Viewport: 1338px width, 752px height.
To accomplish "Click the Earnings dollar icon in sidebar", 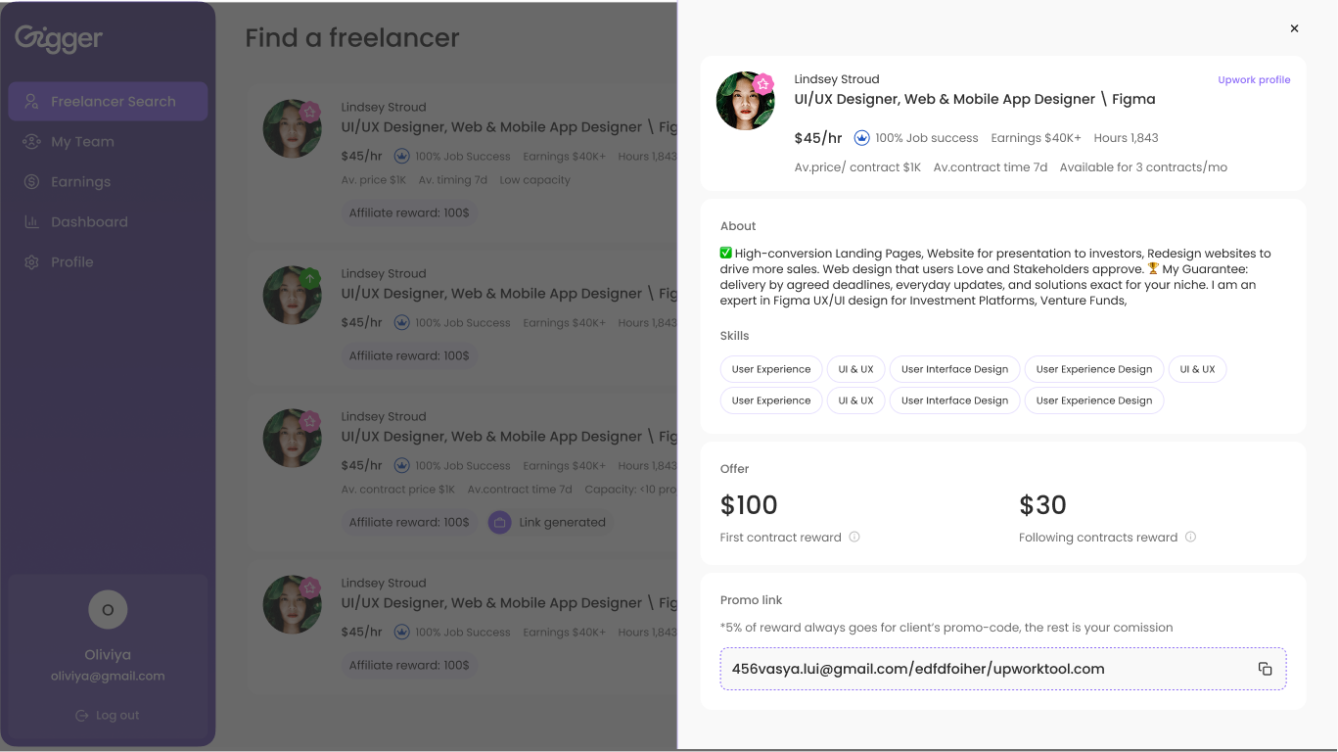I will pyautogui.click(x=31, y=182).
